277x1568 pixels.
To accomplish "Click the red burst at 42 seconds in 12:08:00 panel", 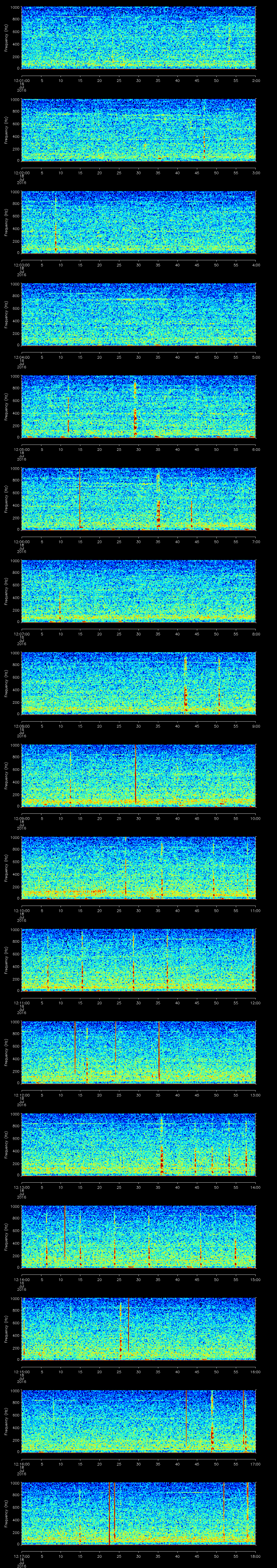I will point(186,683).
